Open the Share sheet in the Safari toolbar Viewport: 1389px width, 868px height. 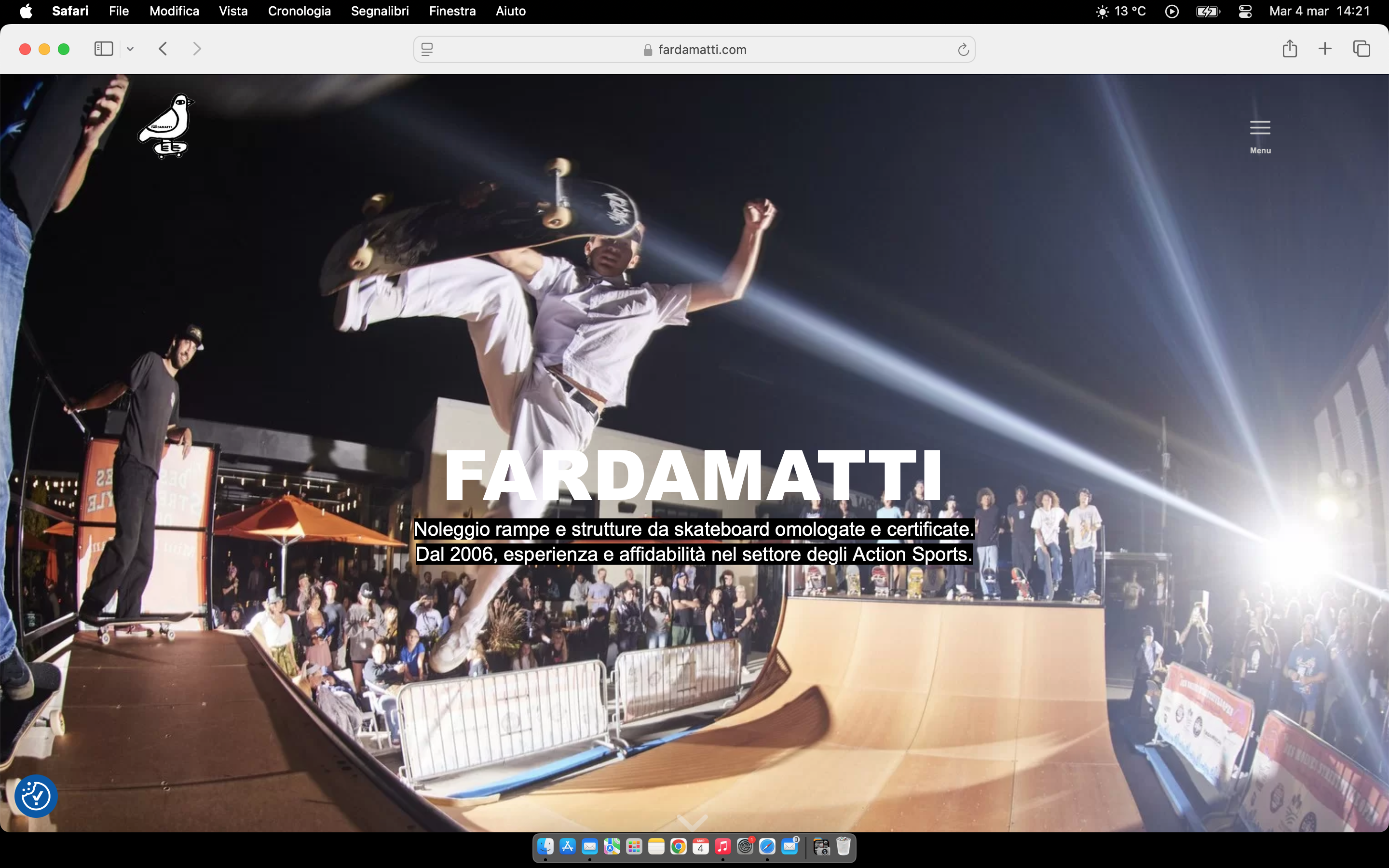pos(1290,49)
